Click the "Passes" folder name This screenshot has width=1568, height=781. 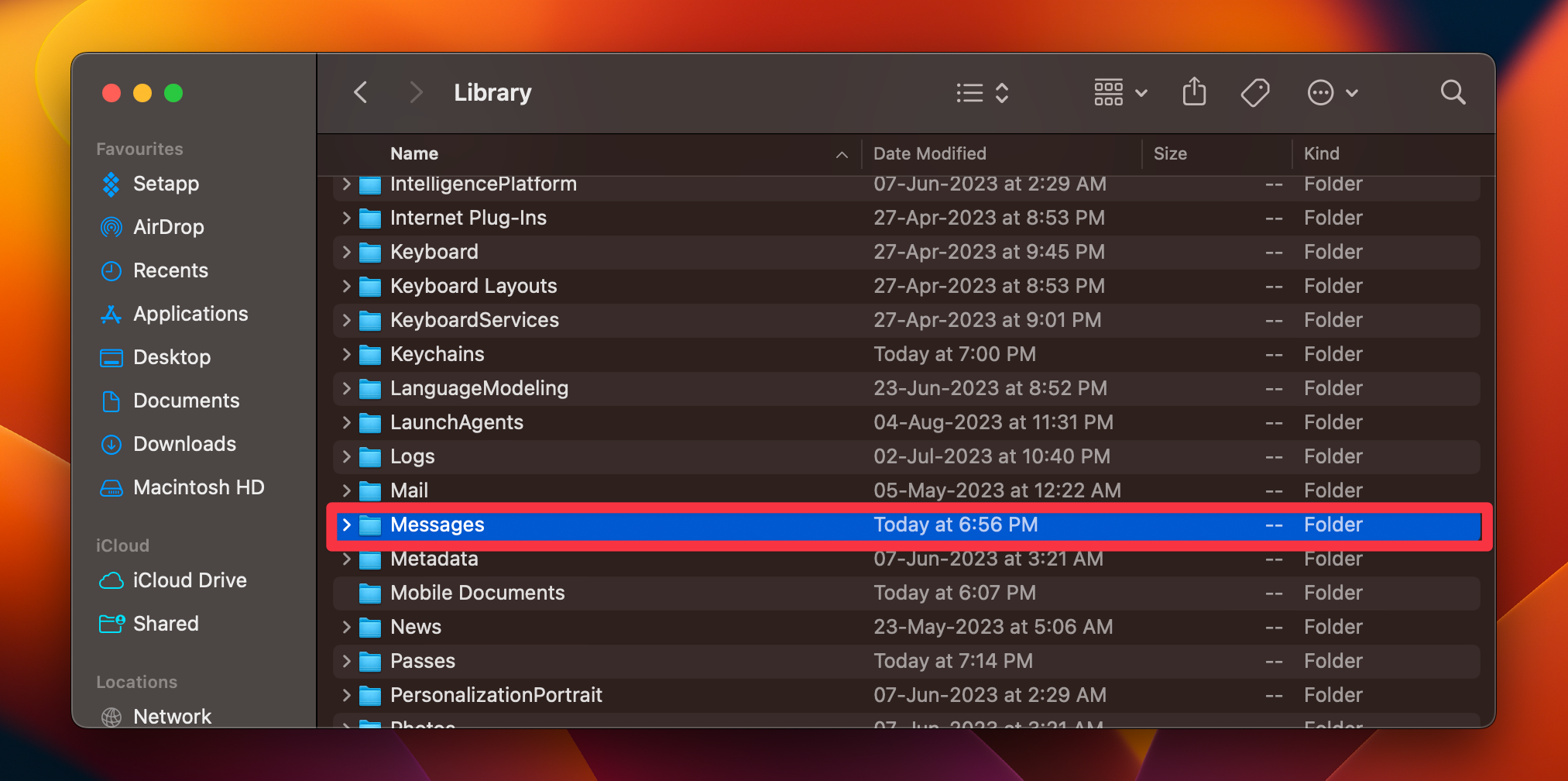pos(423,661)
